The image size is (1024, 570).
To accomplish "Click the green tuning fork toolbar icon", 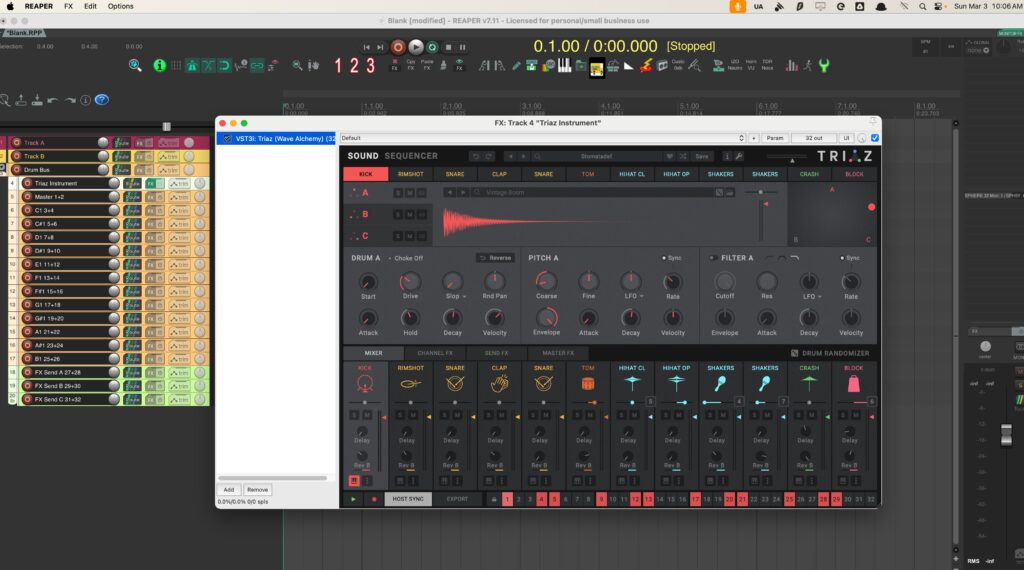I will tap(824, 65).
